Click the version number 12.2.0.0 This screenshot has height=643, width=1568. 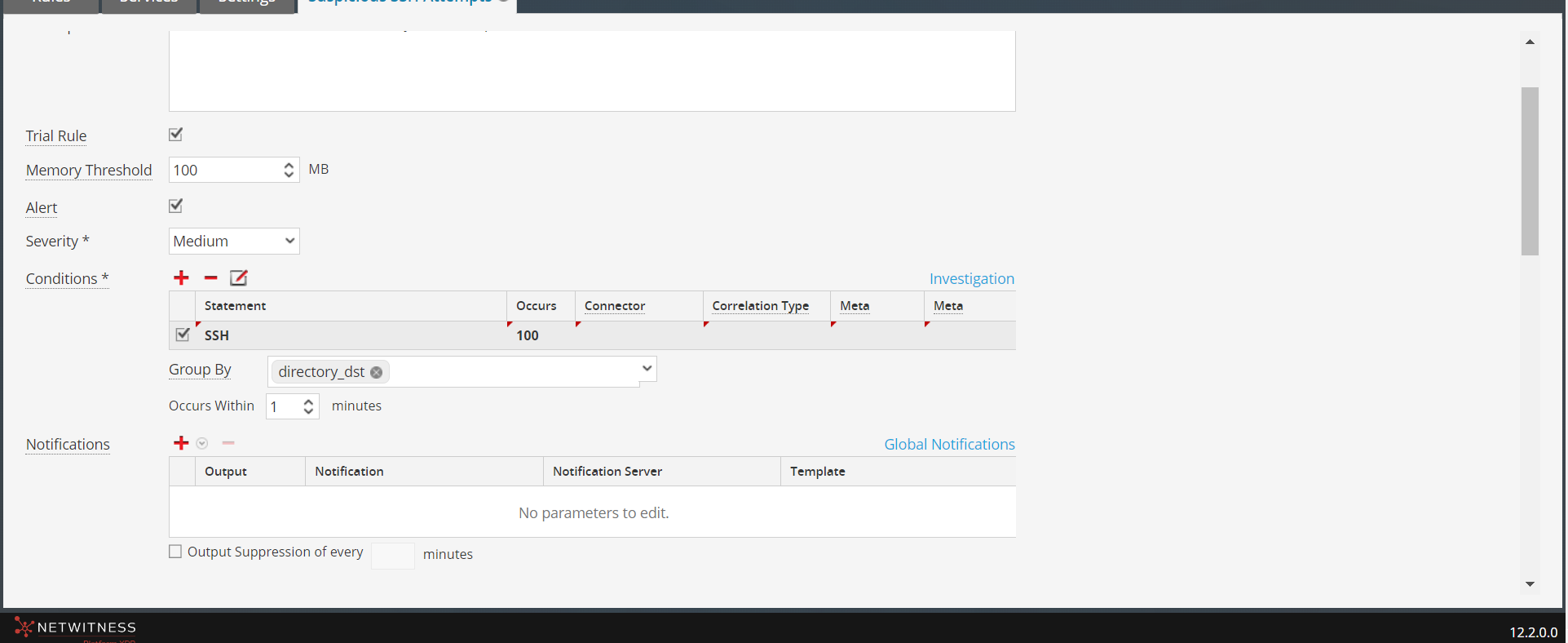(1533, 632)
